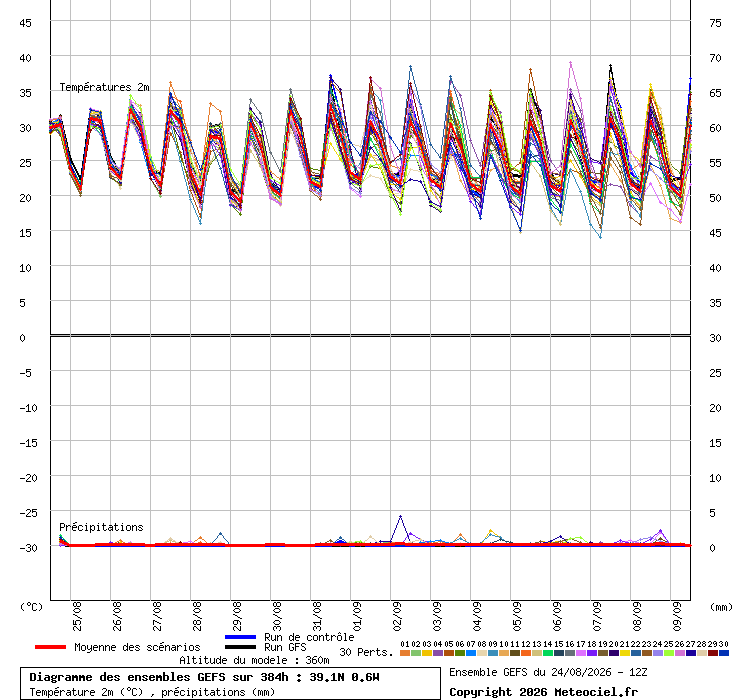Select the 01/09 date label on axis
The image size is (740, 700).
point(357,616)
